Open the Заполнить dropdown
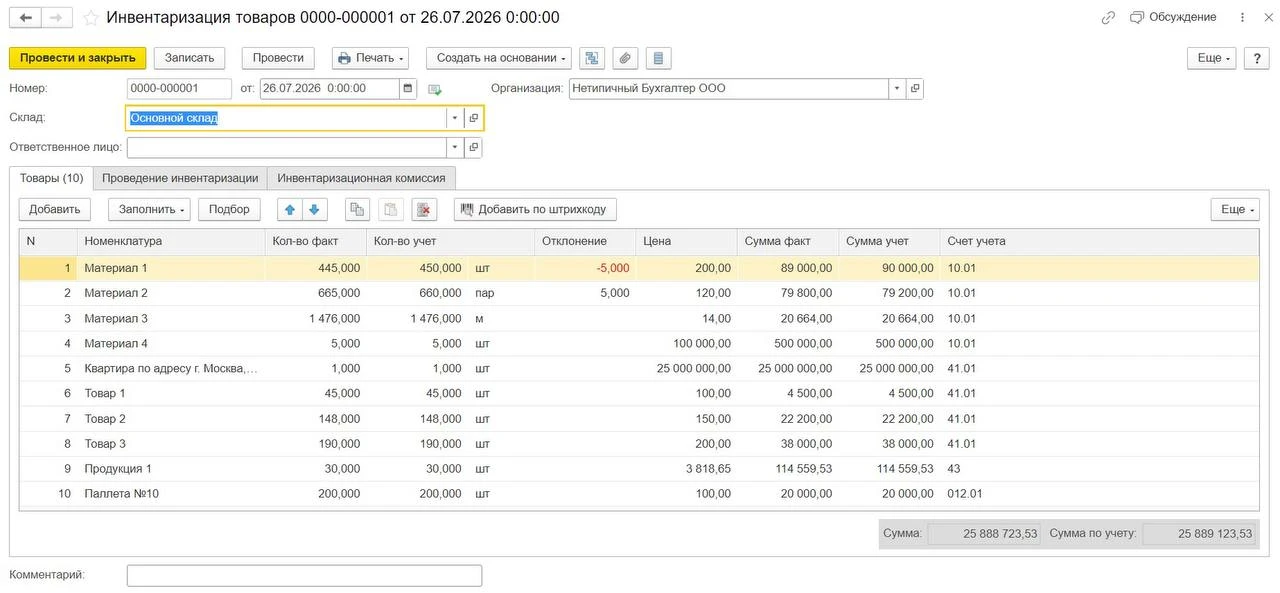 click(x=149, y=209)
